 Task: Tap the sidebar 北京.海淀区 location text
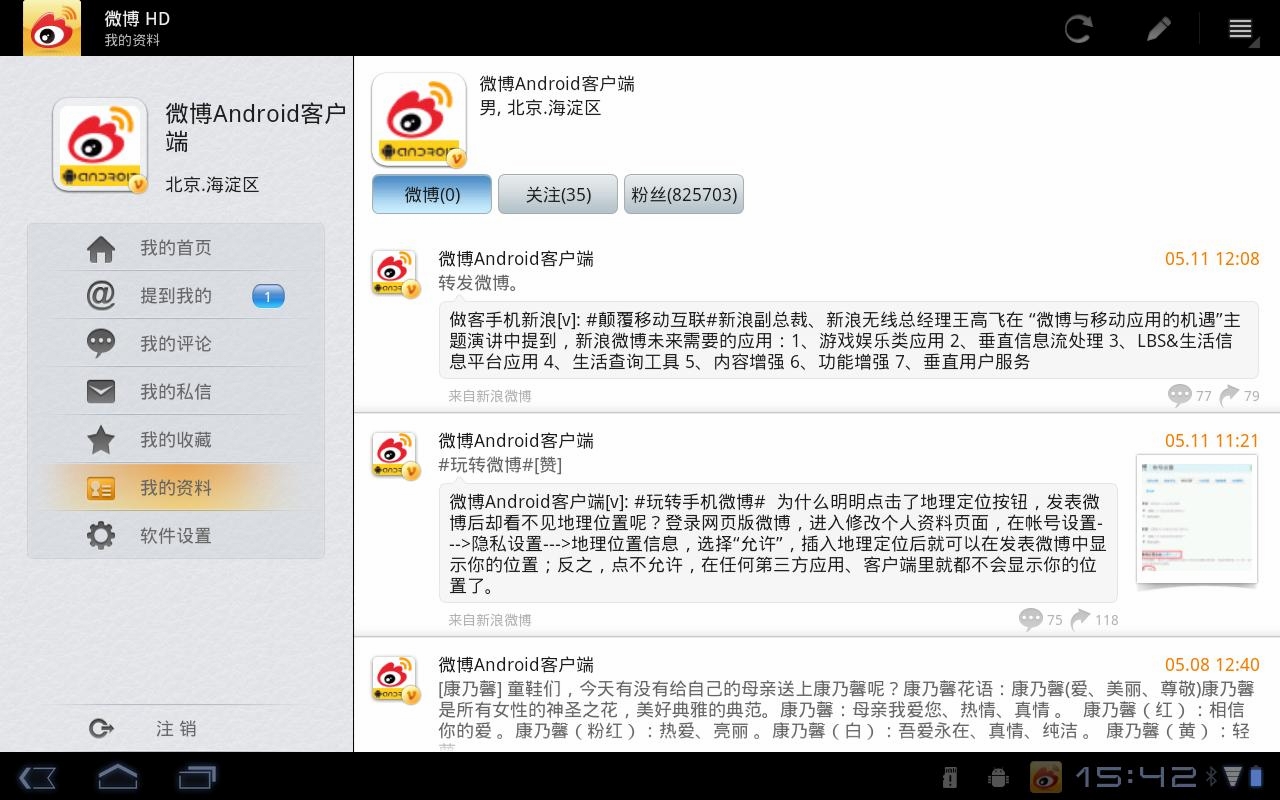pyautogui.click(x=212, y=185)
